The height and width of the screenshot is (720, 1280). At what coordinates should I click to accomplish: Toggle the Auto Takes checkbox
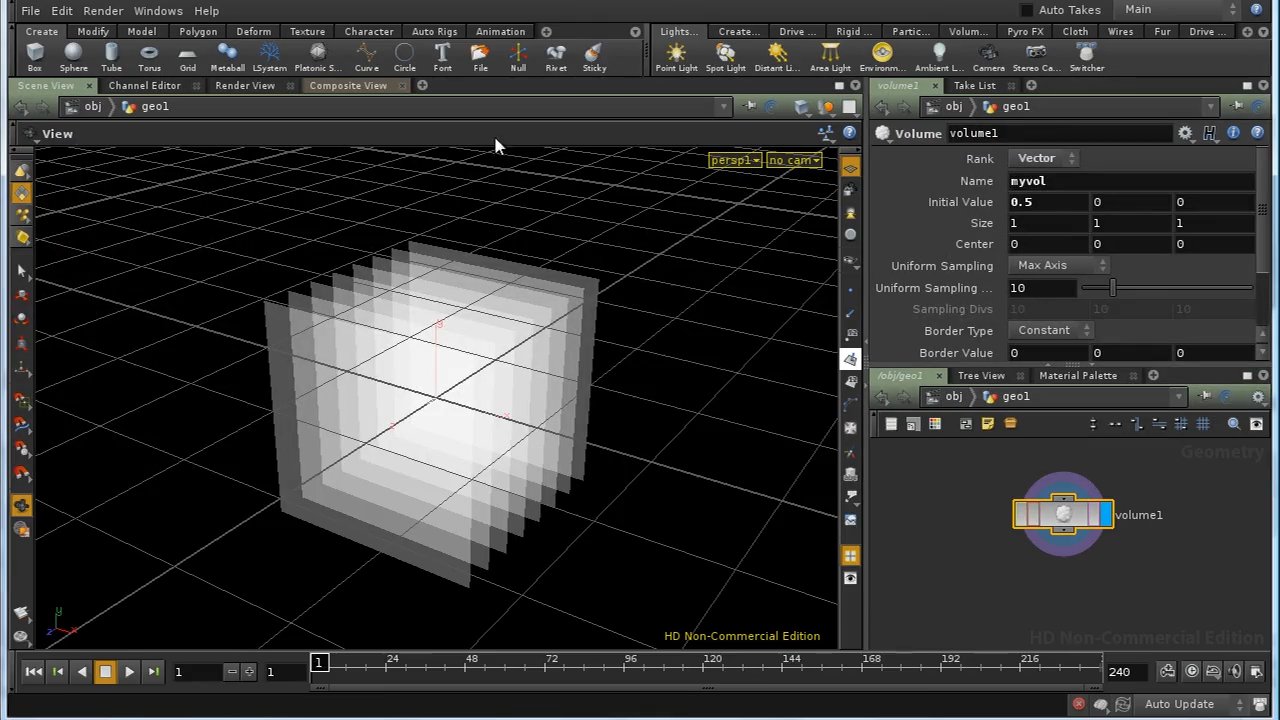pyautogui.click(x=1026, y=10)
